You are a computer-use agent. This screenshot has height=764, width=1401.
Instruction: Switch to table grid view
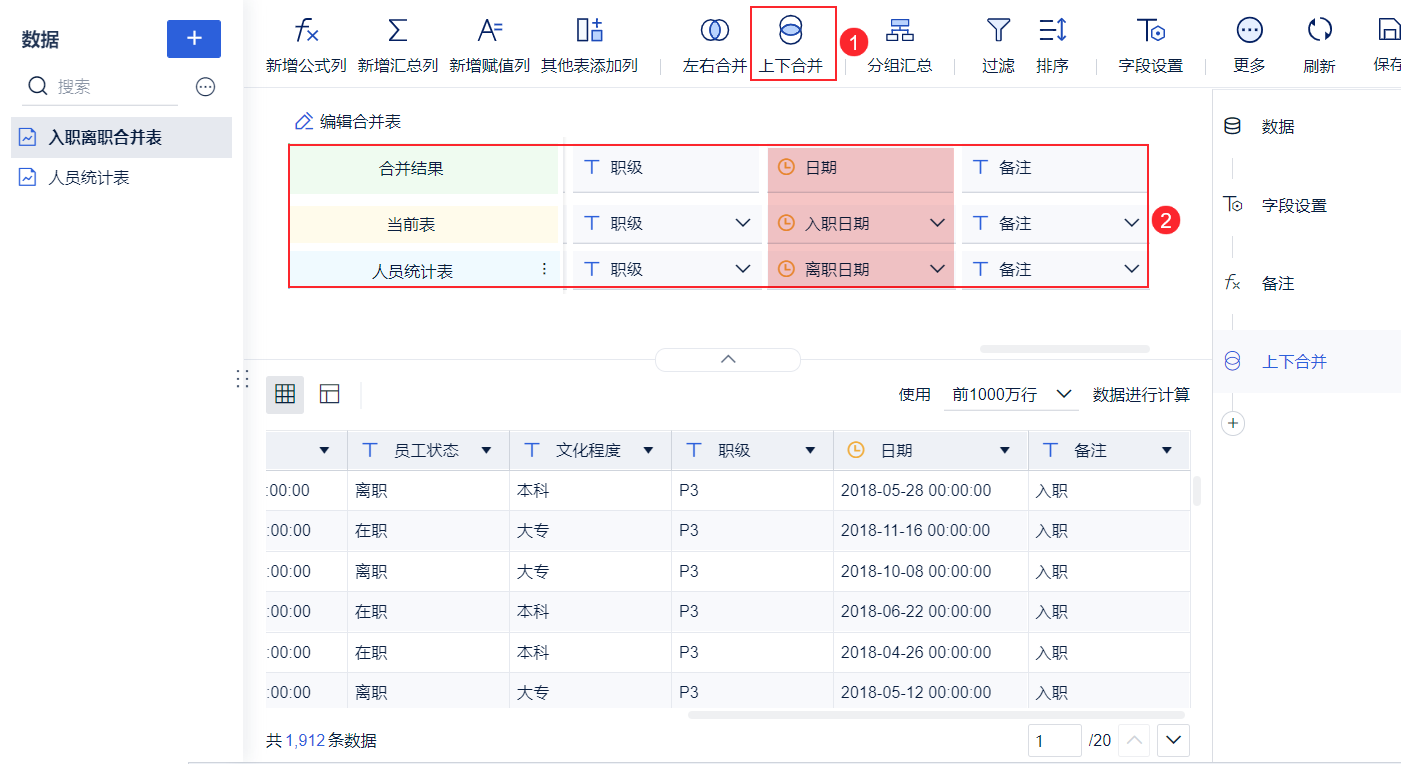(x=285, y=394)
